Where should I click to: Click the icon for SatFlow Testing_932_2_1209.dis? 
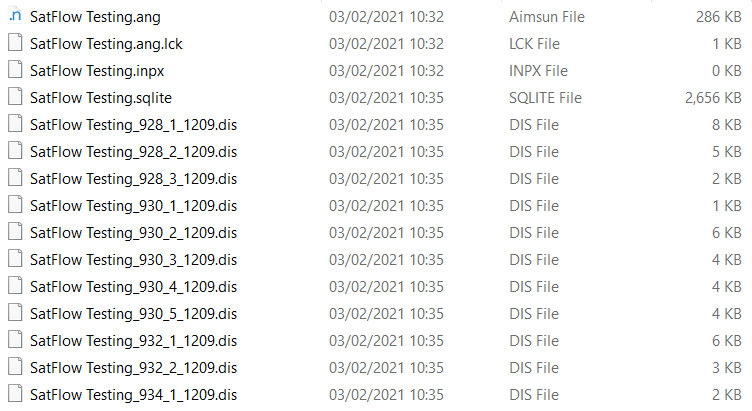14,367
